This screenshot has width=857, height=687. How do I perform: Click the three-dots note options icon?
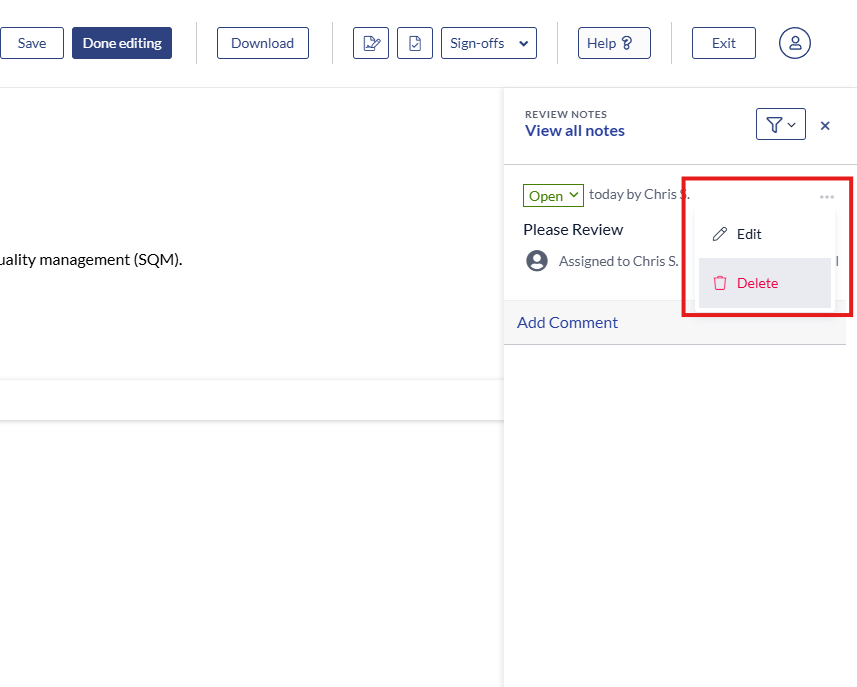[826, 197]
